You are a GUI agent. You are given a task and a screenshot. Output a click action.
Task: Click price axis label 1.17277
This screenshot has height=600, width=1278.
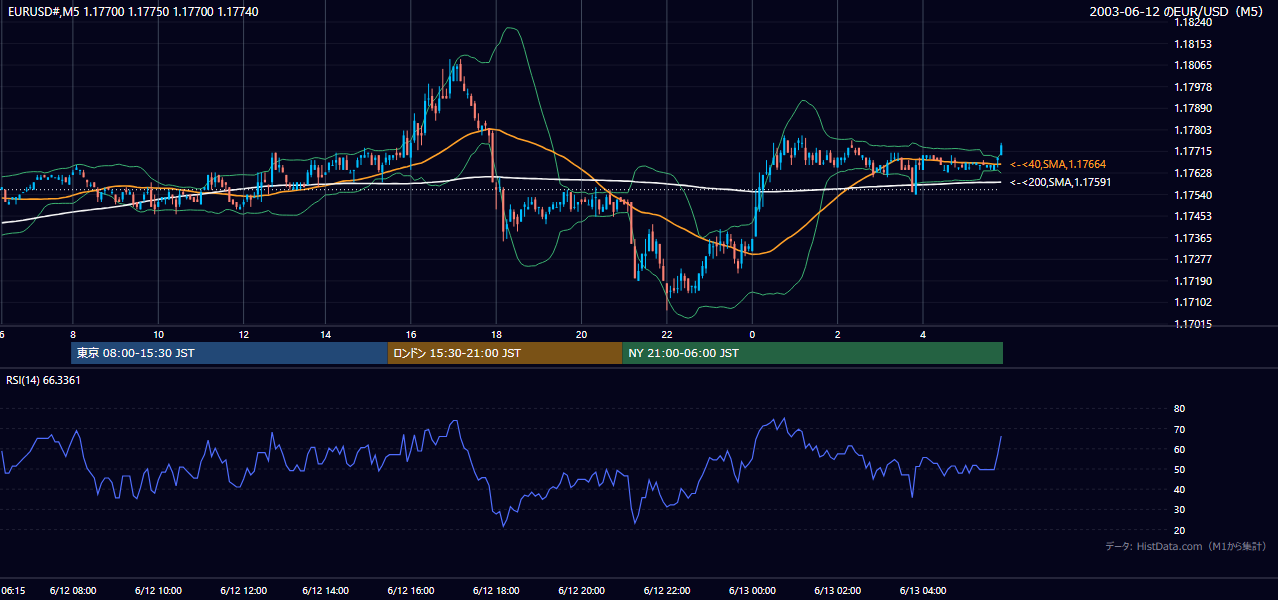coord(1193,260)
